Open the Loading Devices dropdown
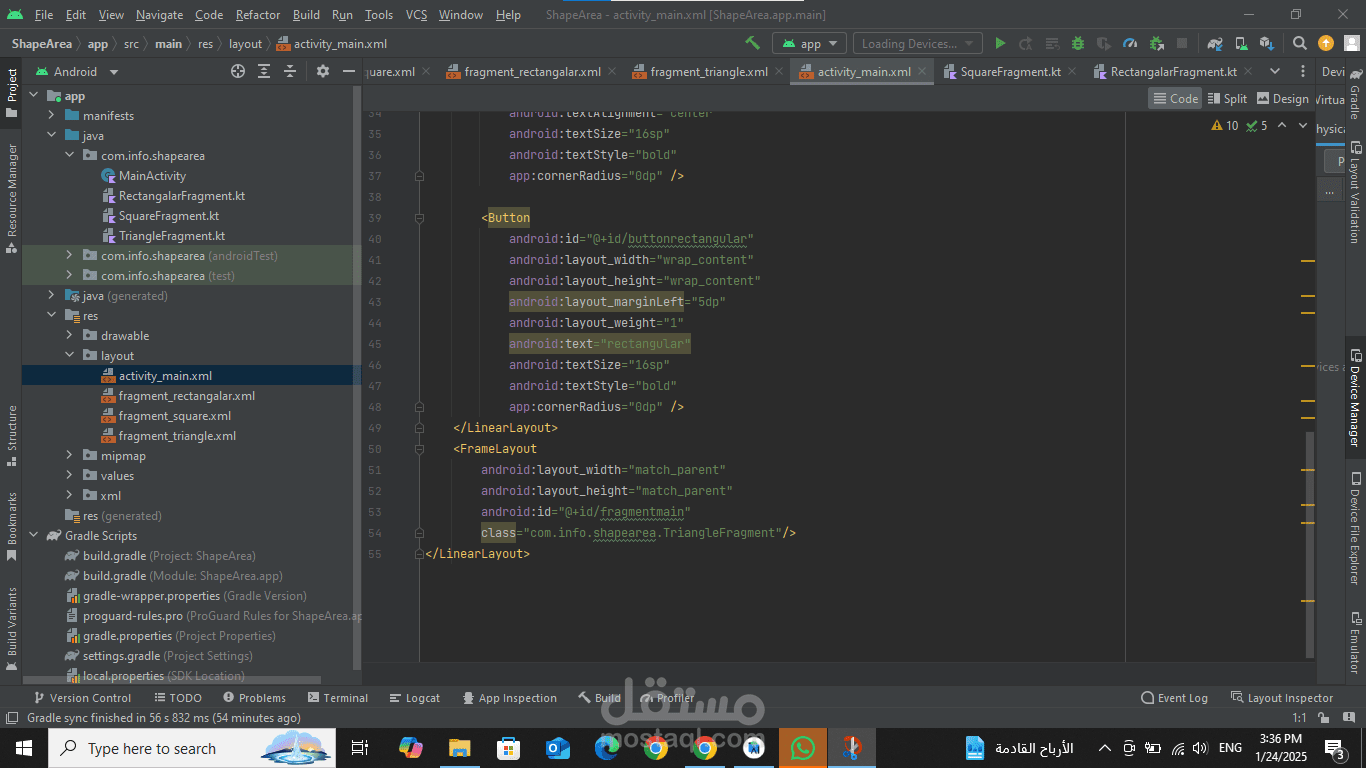 point(919,43)
